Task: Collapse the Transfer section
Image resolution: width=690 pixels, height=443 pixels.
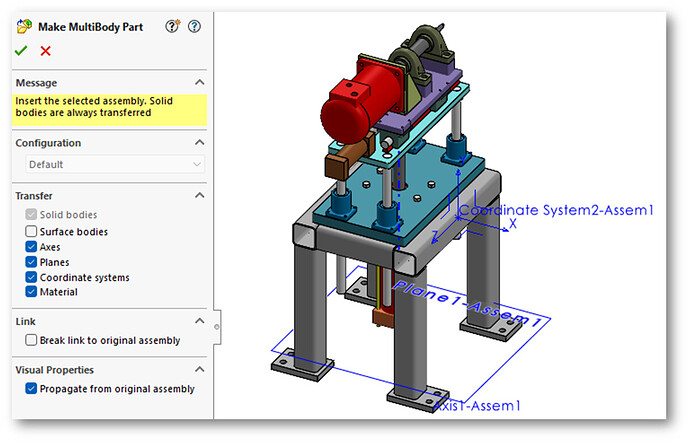Action: [199, 195]
